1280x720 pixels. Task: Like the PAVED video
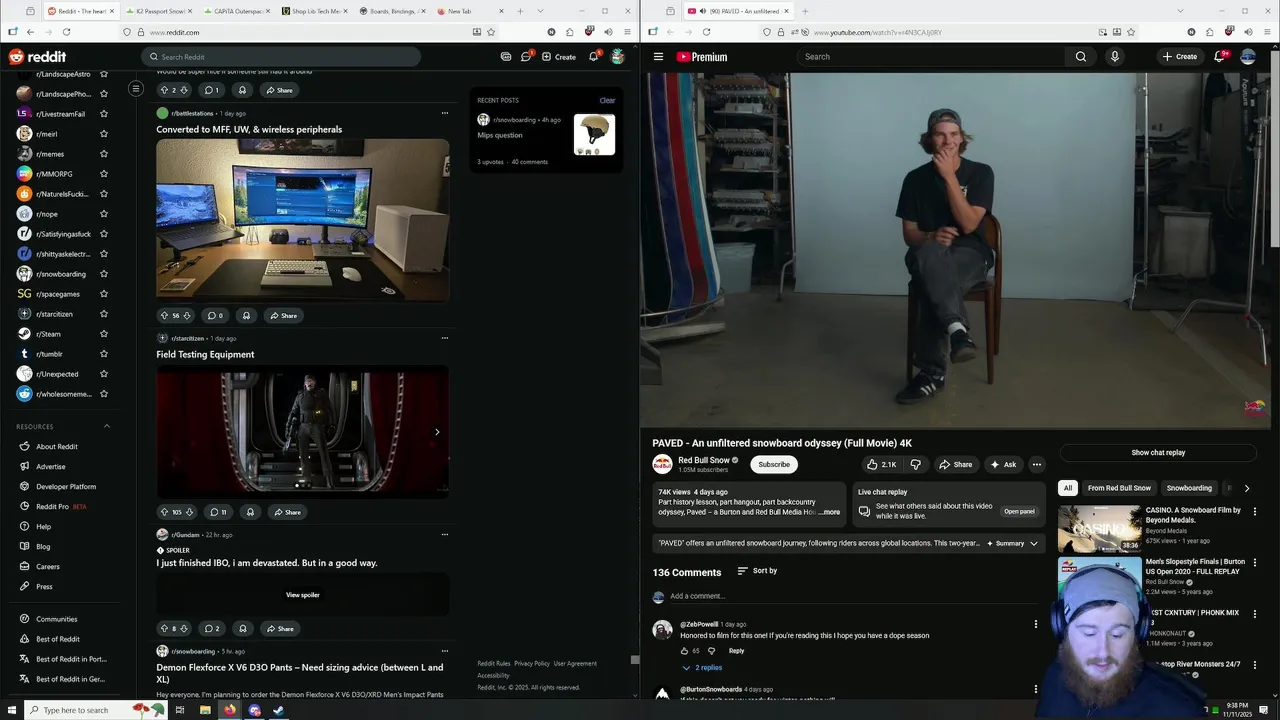pyautogui.click(x=881, y=464)
